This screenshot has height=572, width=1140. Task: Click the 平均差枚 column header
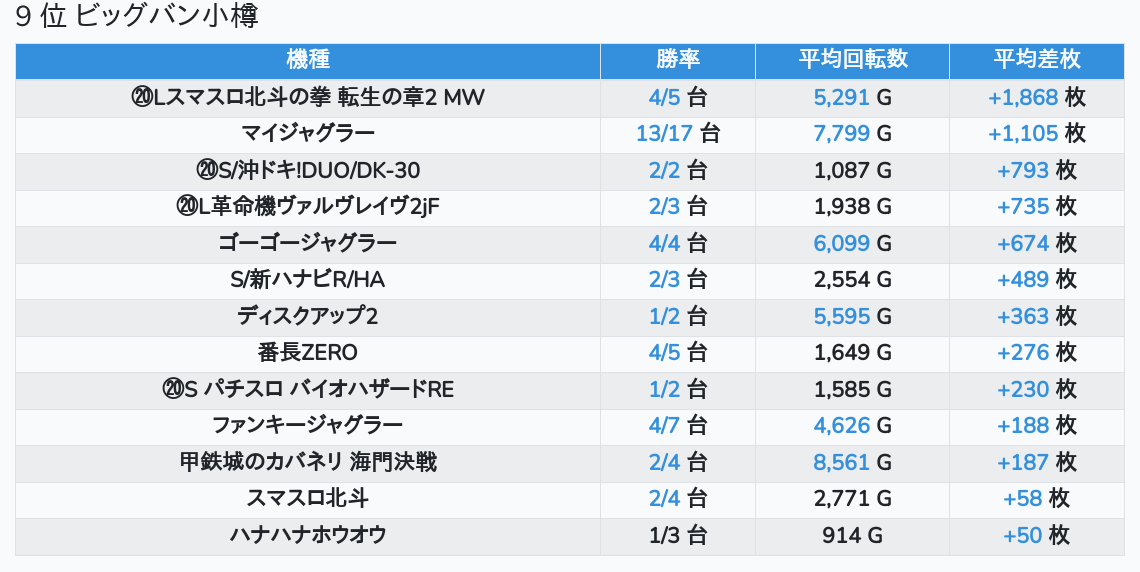click(1036, 60)
